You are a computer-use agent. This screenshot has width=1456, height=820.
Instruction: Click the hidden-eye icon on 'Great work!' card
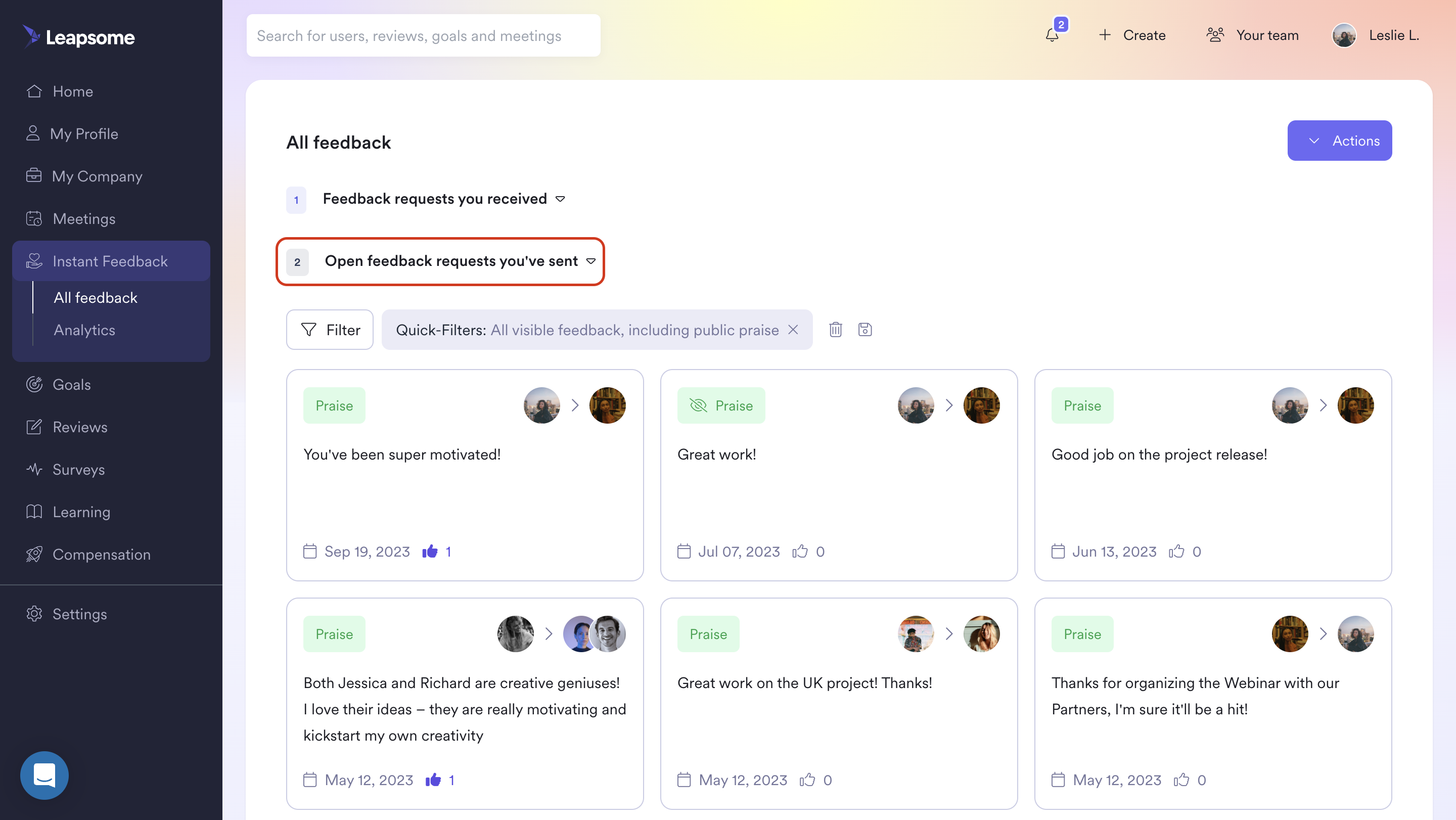coord(699,405)
